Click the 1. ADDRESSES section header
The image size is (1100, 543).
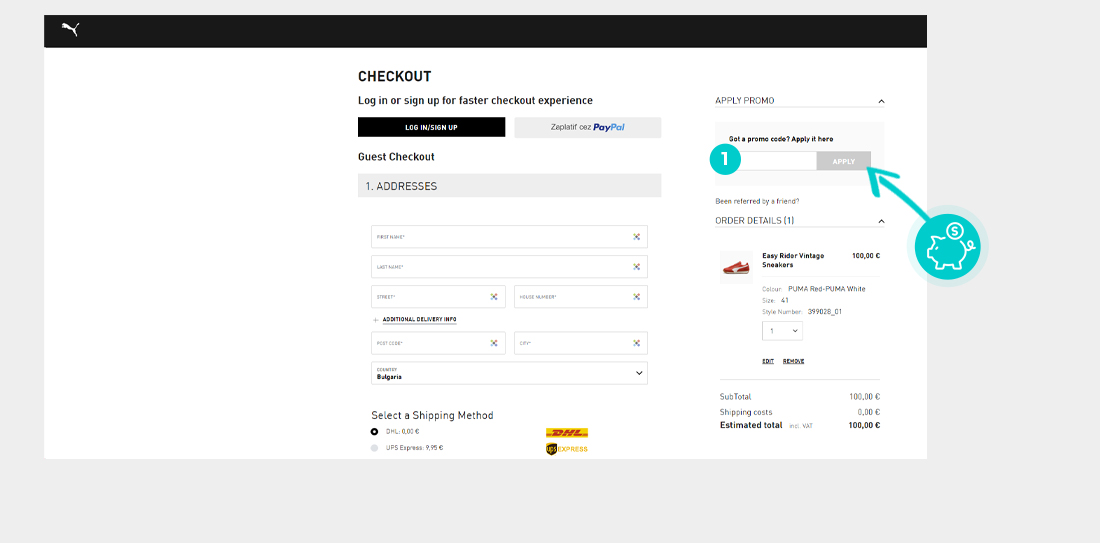point(509,186)
